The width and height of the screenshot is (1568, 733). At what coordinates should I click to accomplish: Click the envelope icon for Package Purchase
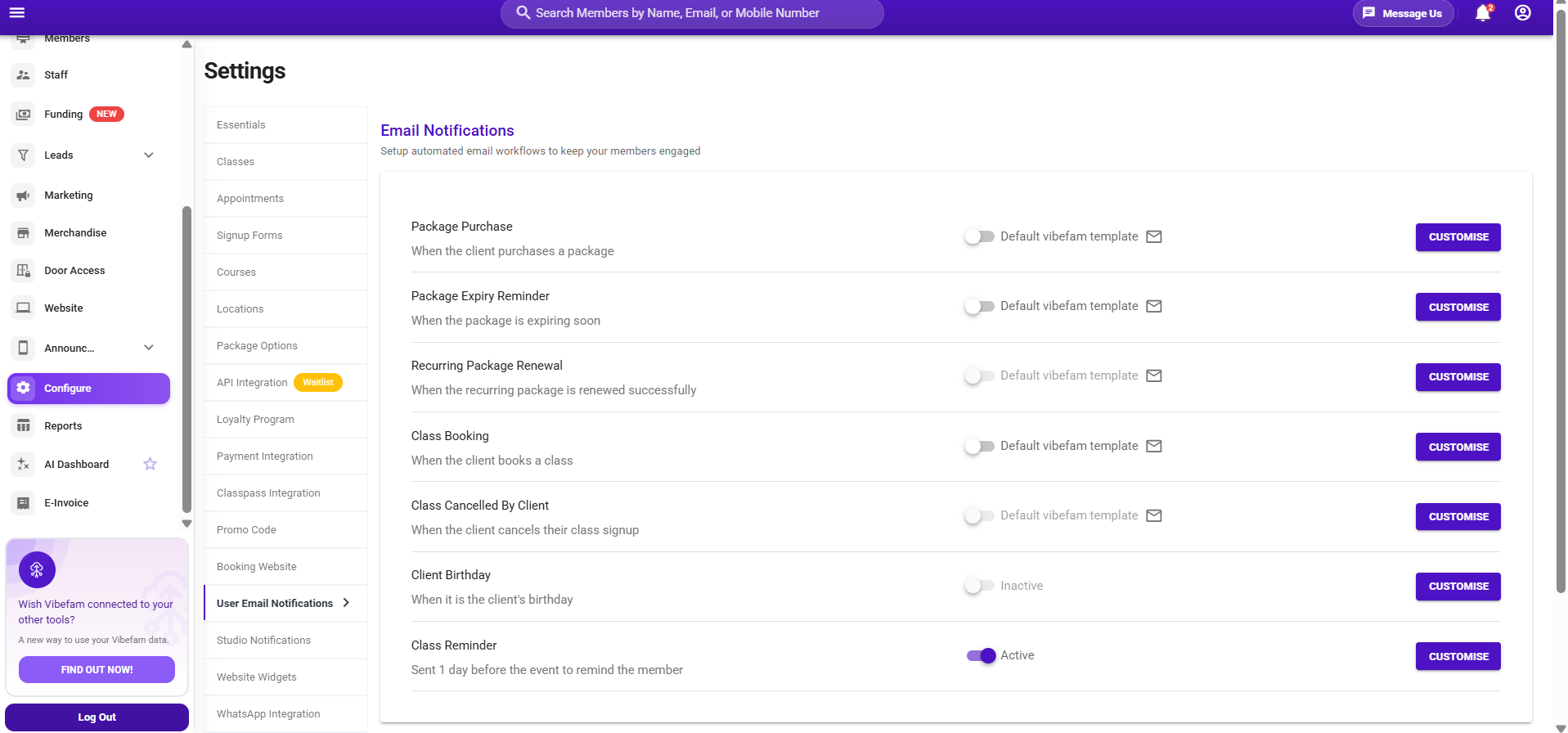point(1154,236)
